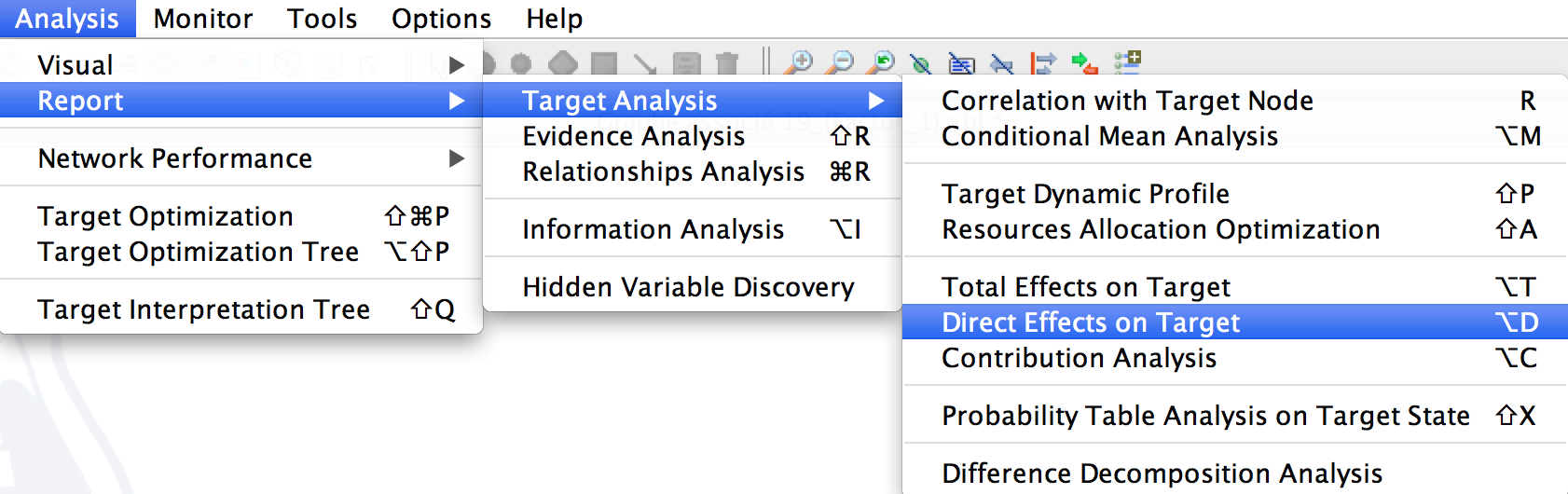
Task: Click the crossed-out arc arrow icon
Action: click(x=1002, y=63)
